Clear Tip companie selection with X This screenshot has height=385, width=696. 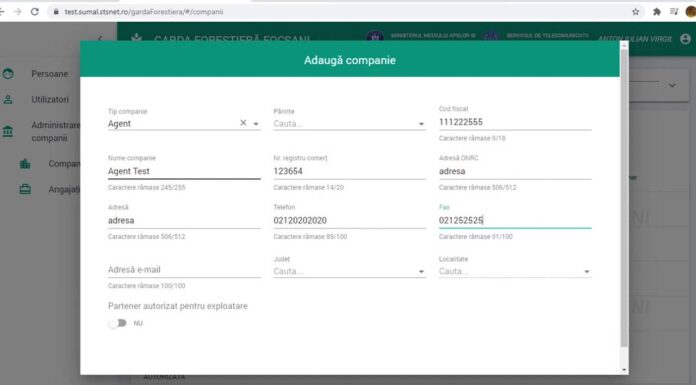coord(243,123)
